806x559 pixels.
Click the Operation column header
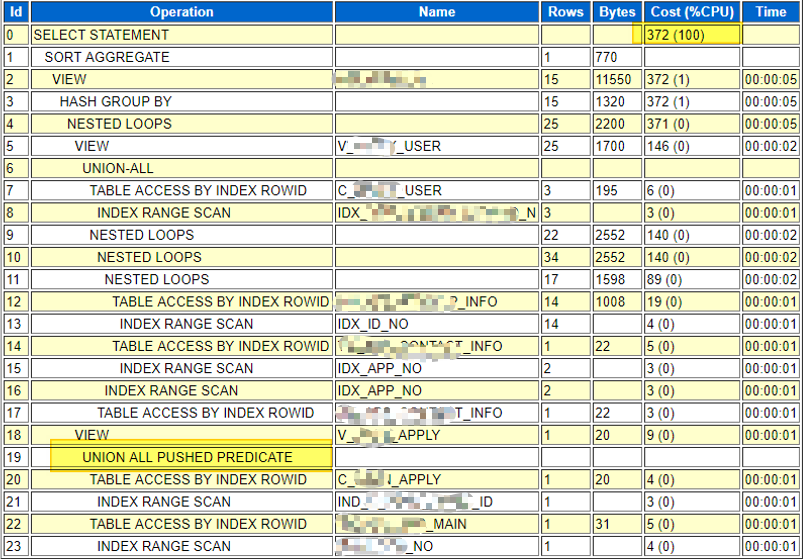click(x=181, y=12)
